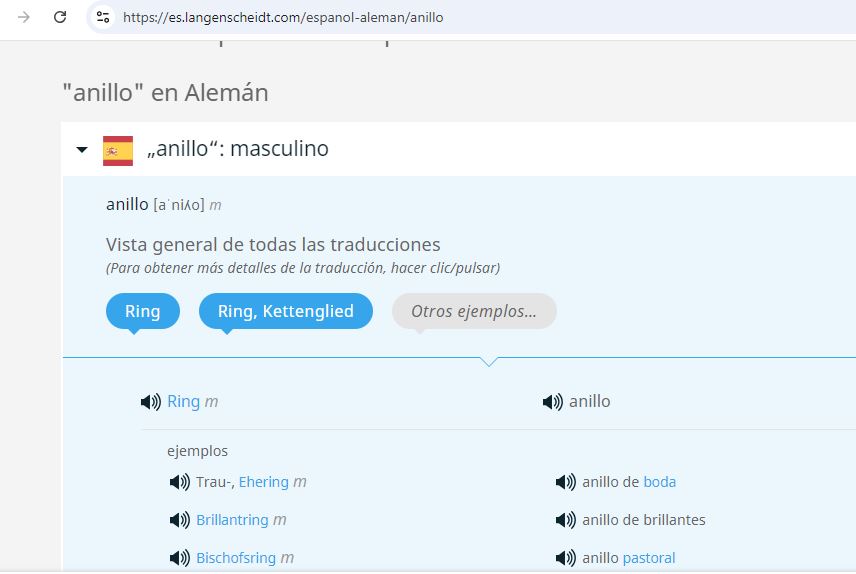856x574 pixels.
Task: Open the boda link
Action: pos(660,482)
